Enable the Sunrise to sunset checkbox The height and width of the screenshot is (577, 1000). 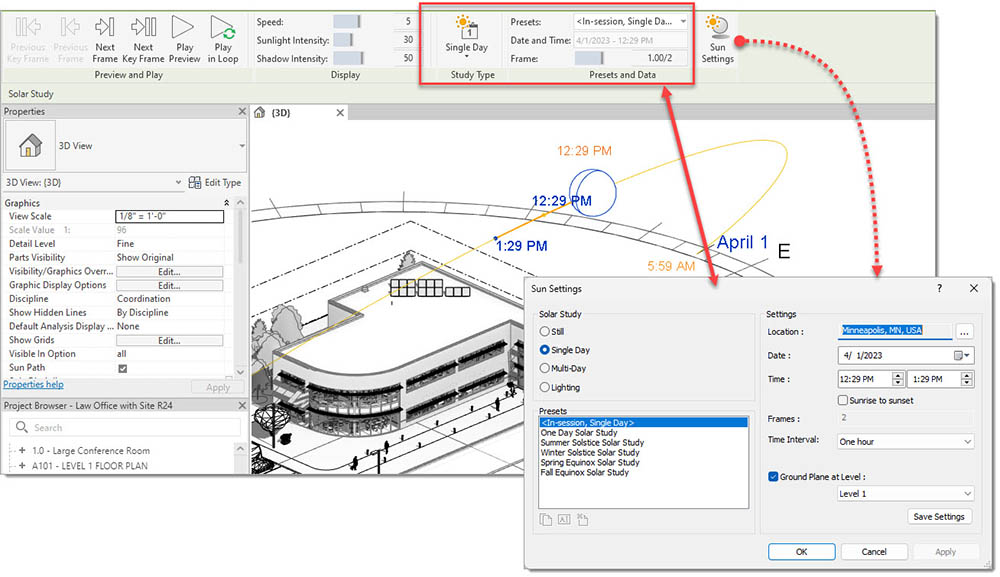click(844, 400)
